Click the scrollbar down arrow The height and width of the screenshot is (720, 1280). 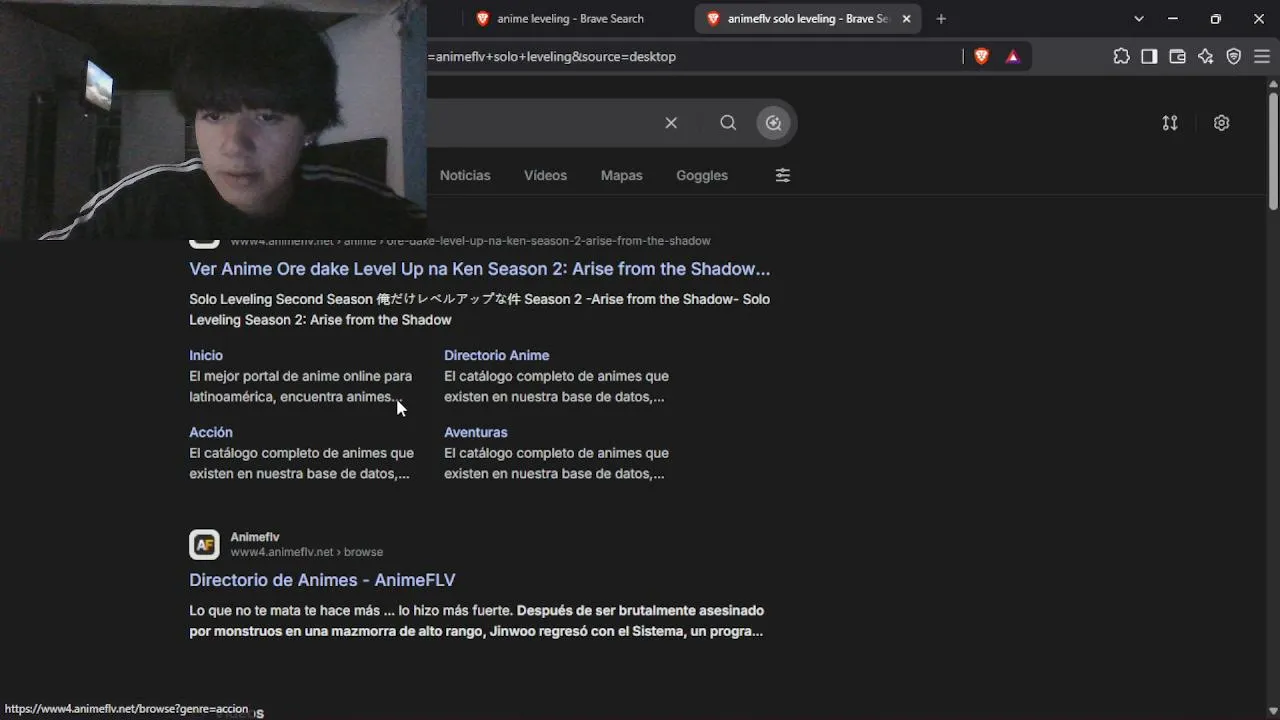[1273, 711]
